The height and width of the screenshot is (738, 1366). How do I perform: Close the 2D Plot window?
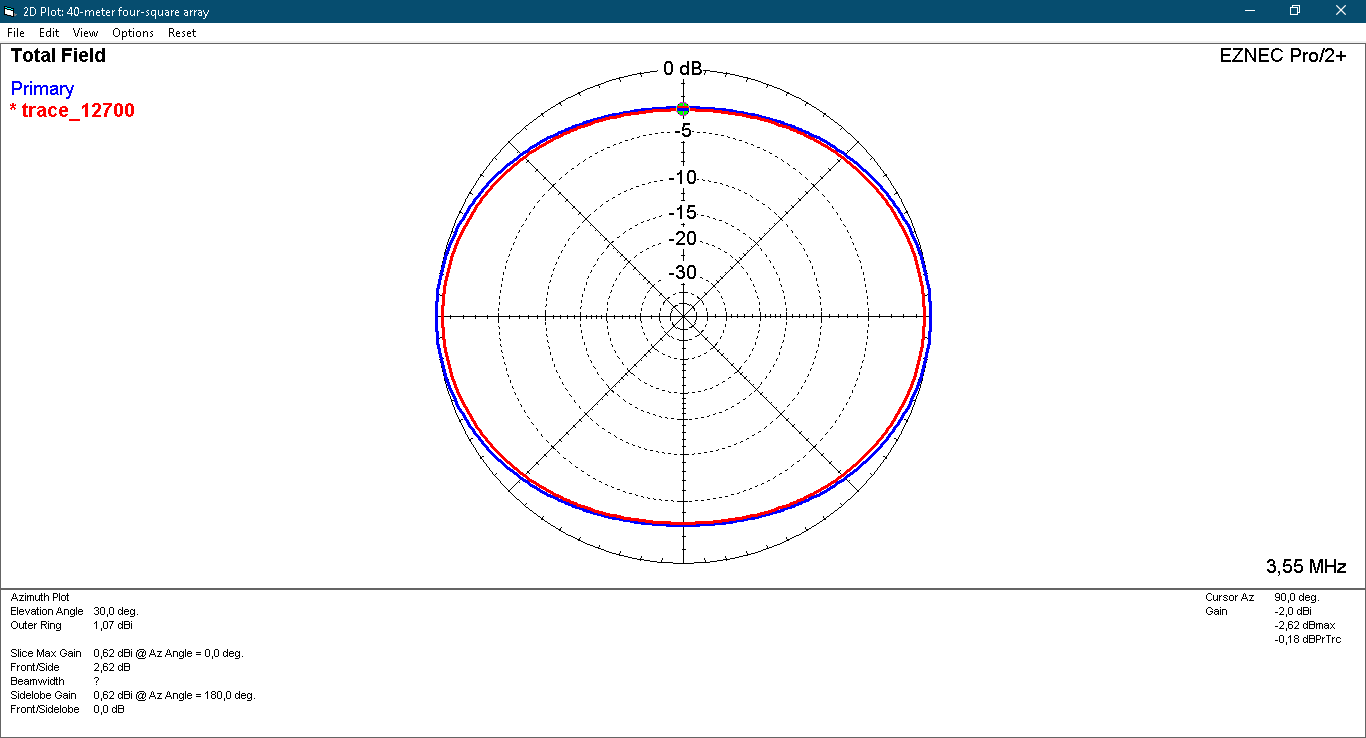[x=1341, y=11]
